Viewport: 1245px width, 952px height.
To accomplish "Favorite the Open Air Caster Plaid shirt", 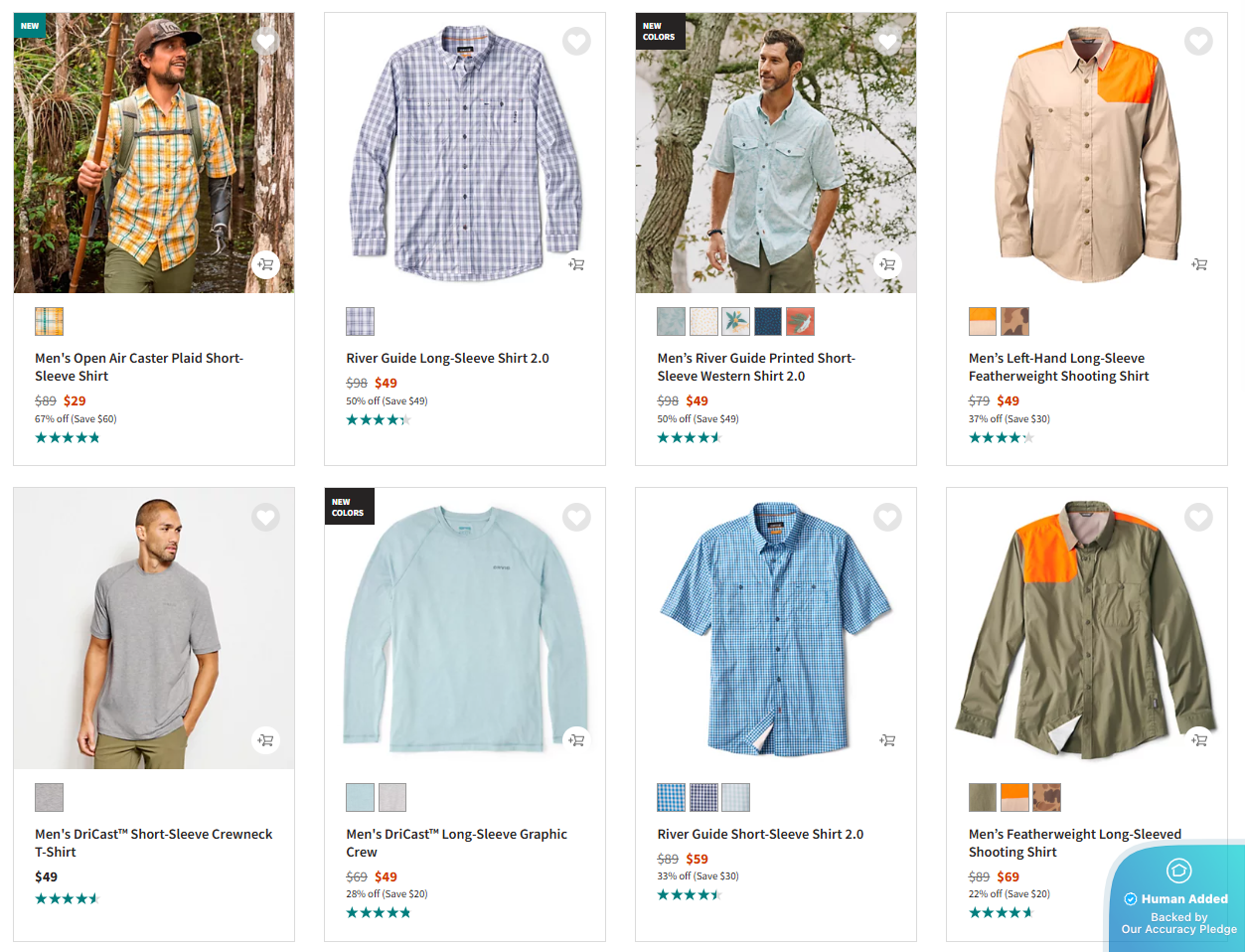I will tap(265, 42).
